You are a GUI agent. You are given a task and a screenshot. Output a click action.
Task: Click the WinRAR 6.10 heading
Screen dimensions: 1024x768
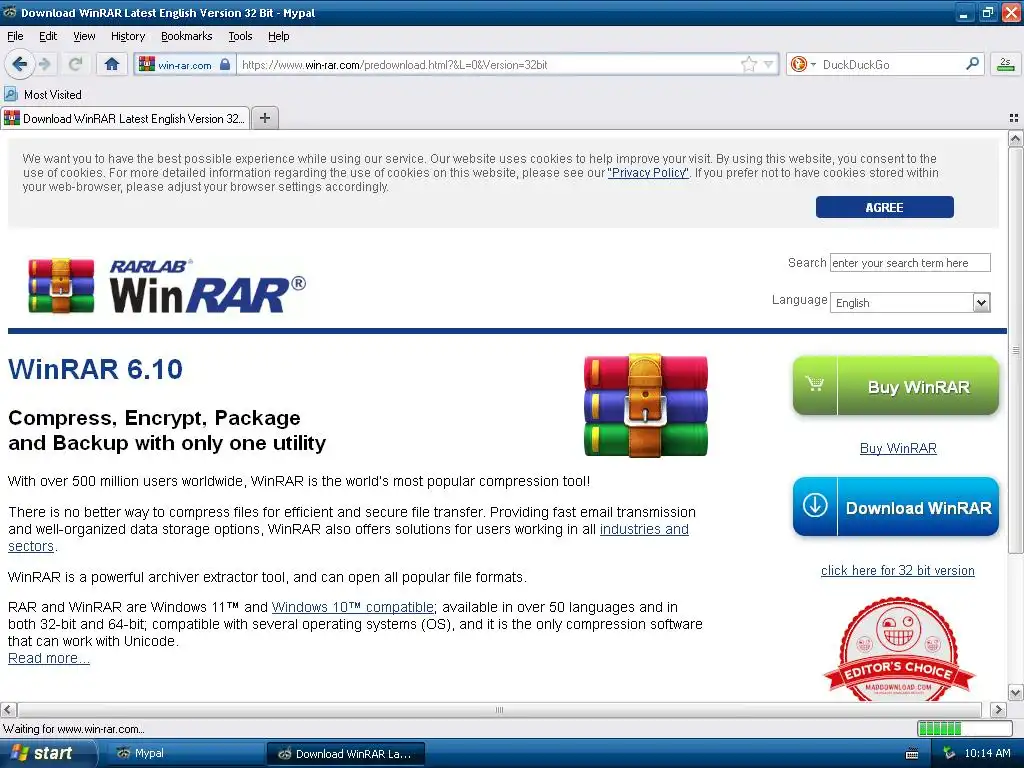point(95,369)
